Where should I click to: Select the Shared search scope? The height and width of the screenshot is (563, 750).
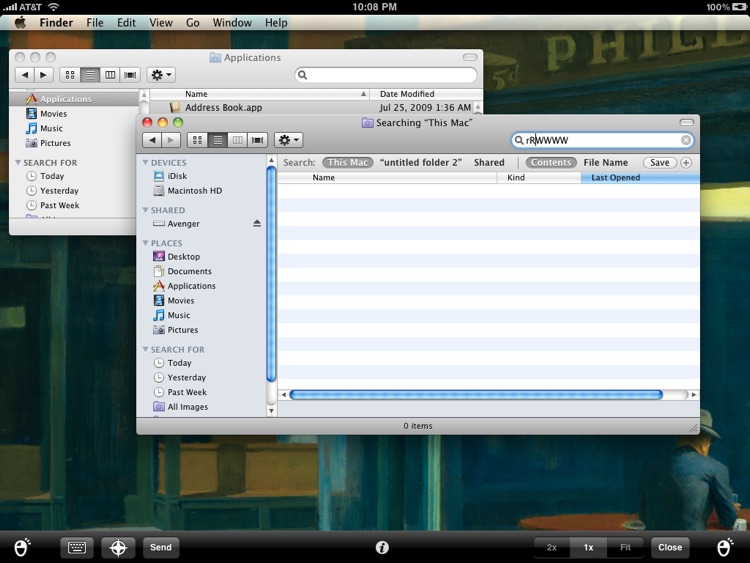point(489,163)
